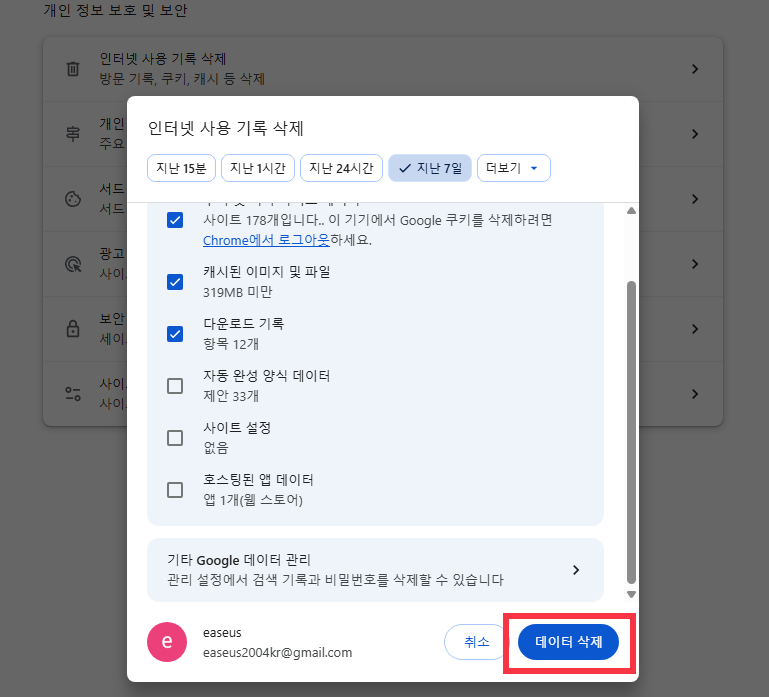Click the 제안 33개 autofill text
The image size is (769, 697).
[231, 396]
